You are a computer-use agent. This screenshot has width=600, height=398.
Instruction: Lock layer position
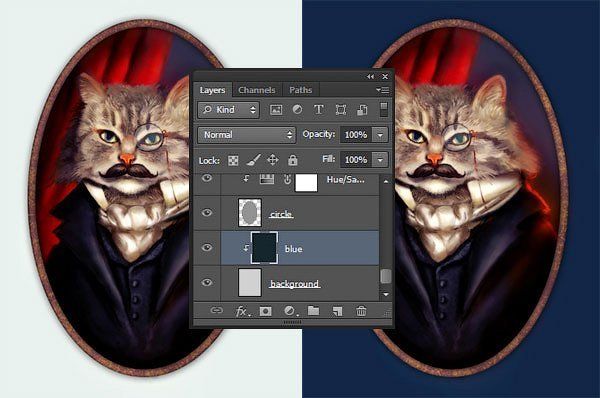pyautogui.click(x=272, y=160)
